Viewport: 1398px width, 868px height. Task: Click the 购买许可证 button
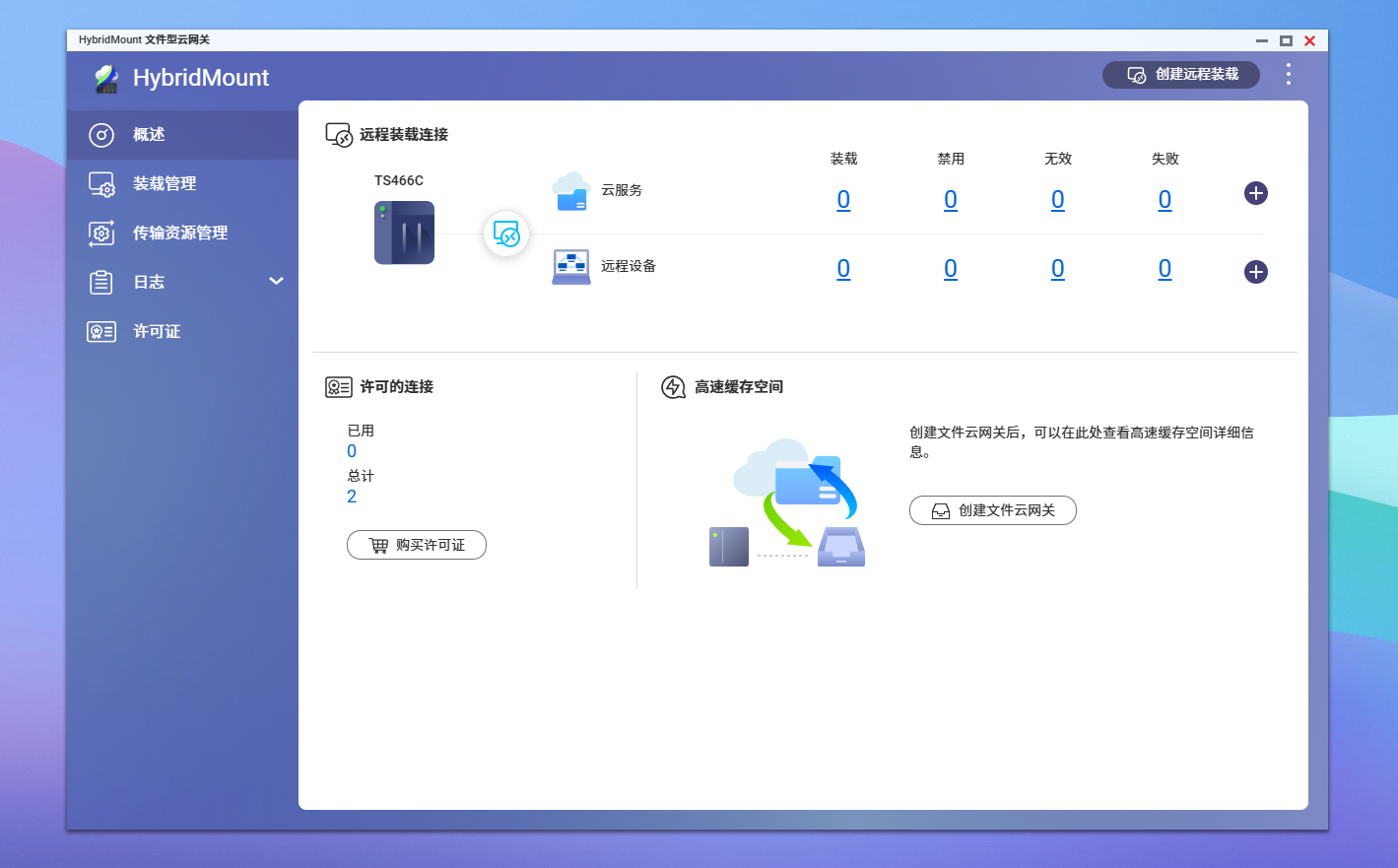(417, 545)
